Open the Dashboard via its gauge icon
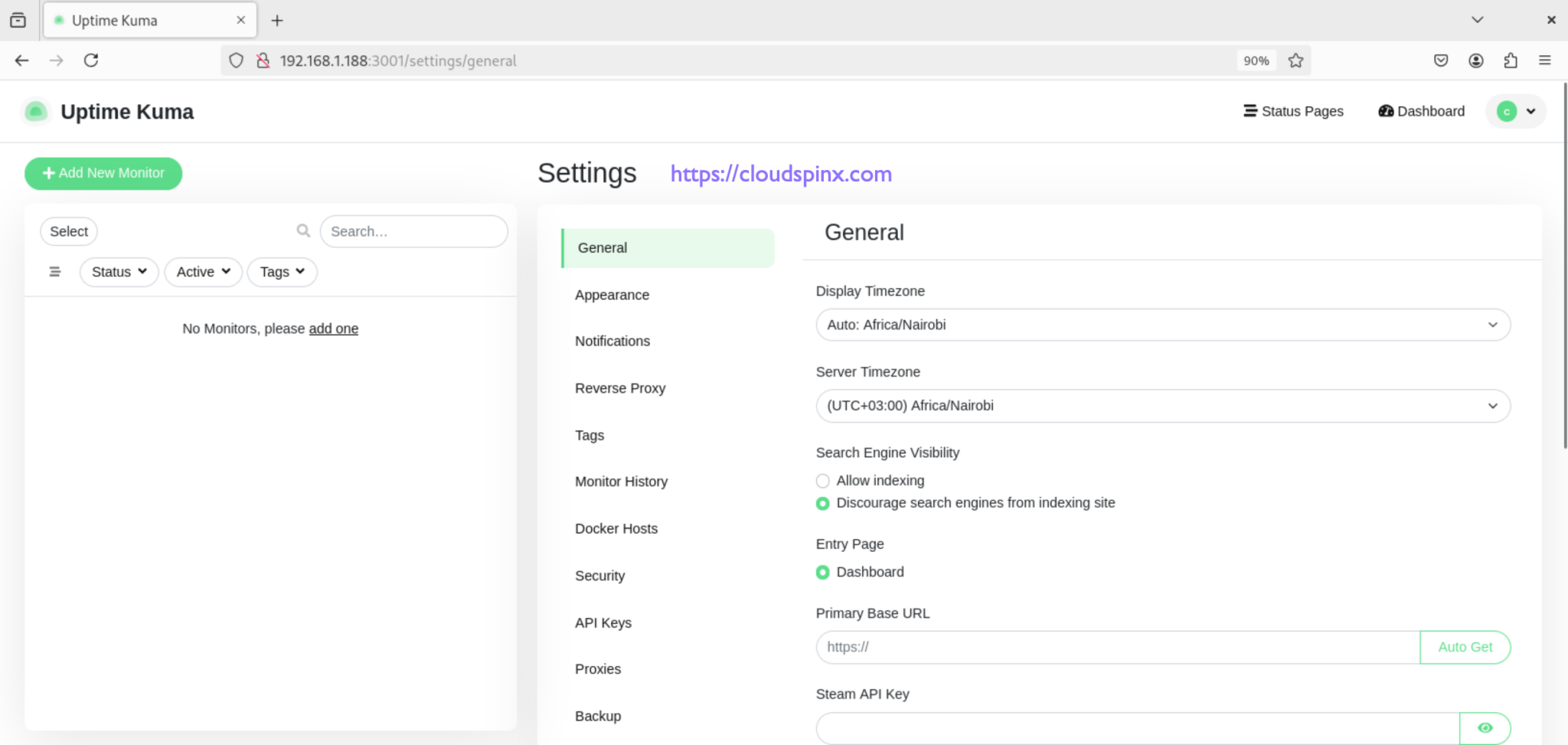 click(x=1387, y=111)
